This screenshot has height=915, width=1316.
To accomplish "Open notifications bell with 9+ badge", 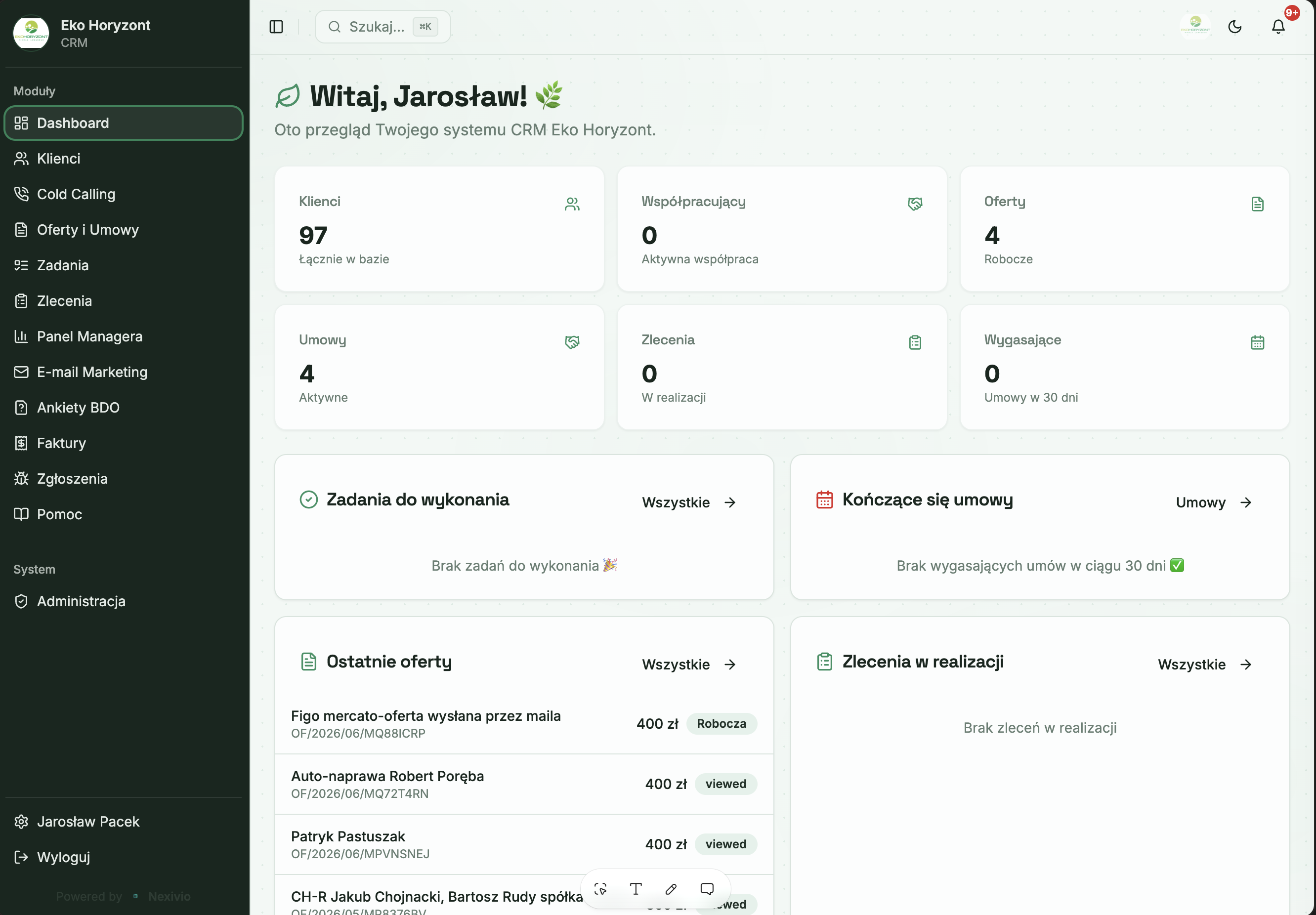I will coord(1278,27).
